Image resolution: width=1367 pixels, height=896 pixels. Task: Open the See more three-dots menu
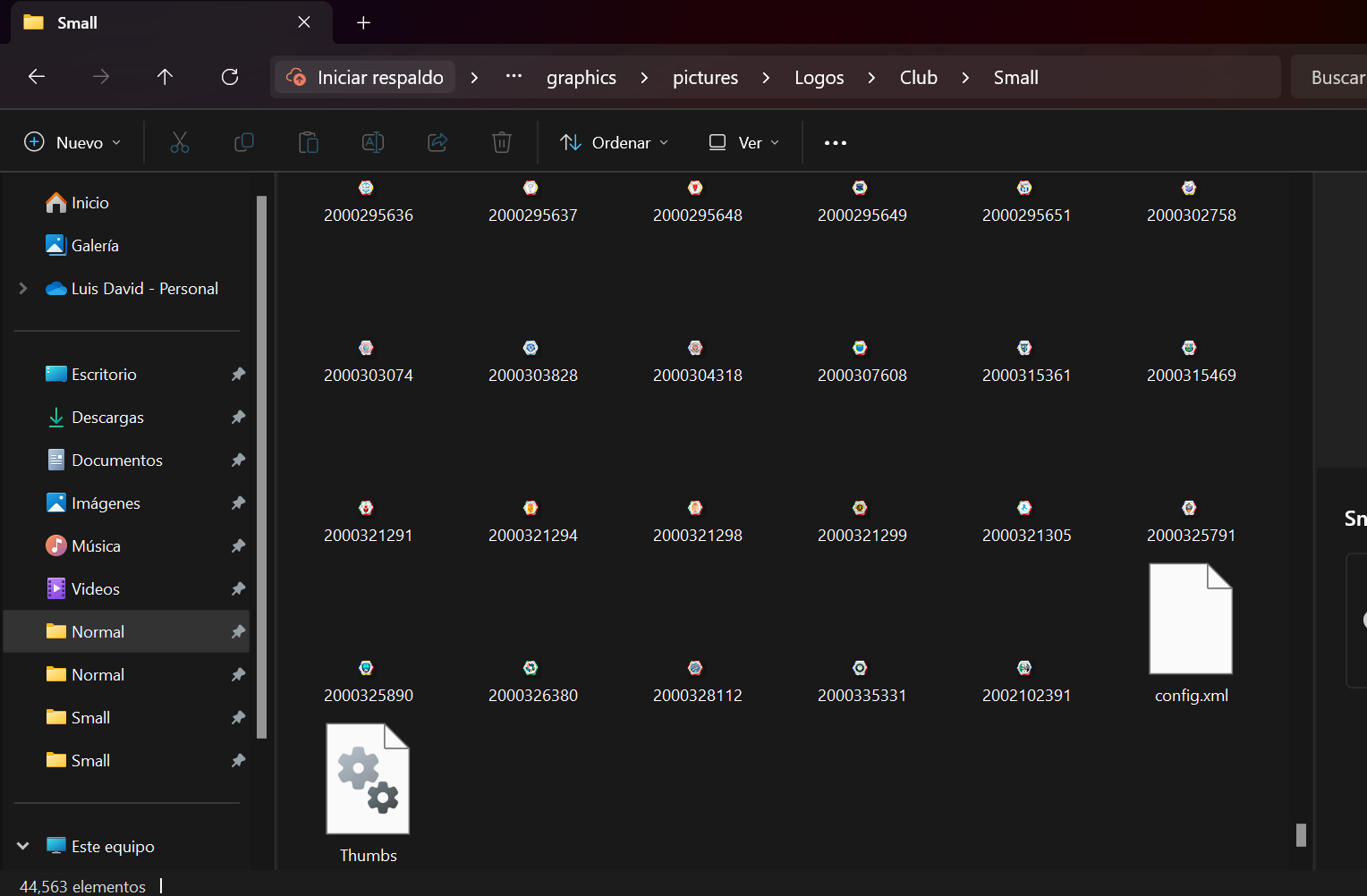pyautogui.click(x=836, y=143)
